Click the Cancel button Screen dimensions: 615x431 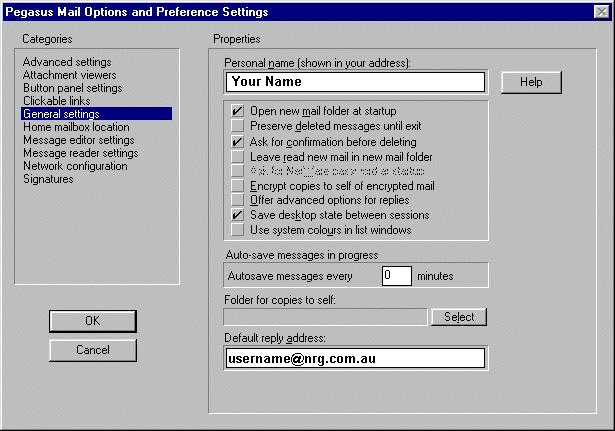click(x=93, y=350)
